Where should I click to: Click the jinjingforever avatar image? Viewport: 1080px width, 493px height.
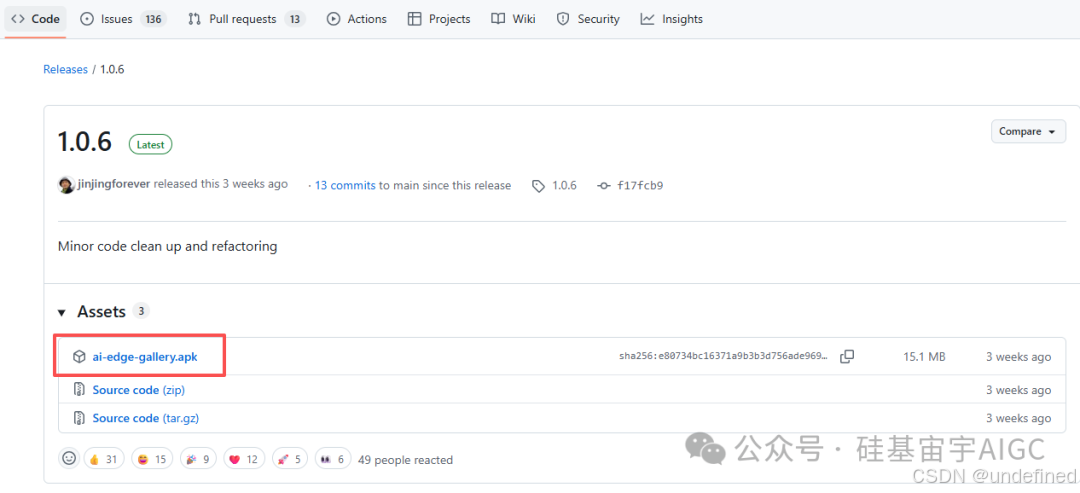(x=66, y=185)
